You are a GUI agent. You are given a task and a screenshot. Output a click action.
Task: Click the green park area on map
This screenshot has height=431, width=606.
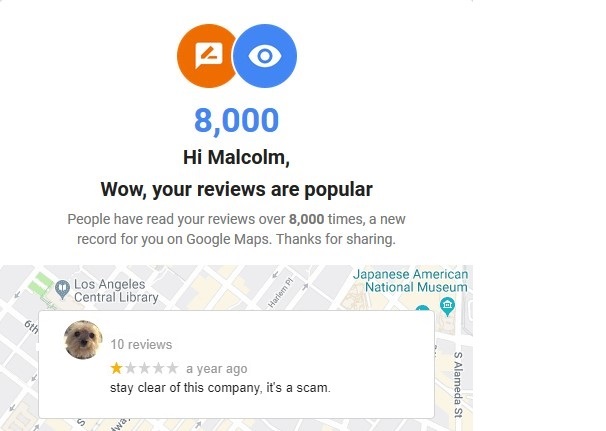click(x=40, y=285)
